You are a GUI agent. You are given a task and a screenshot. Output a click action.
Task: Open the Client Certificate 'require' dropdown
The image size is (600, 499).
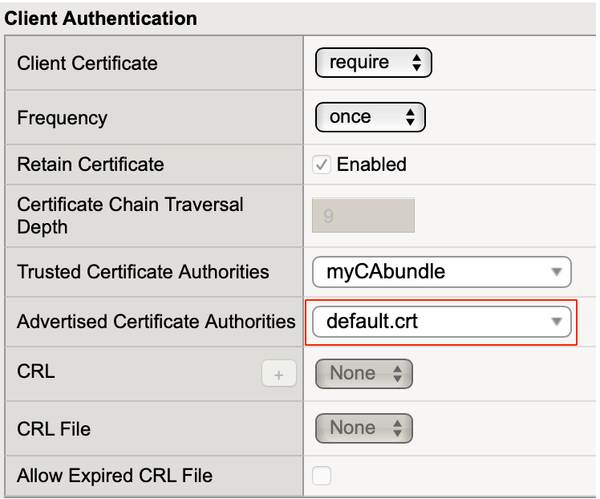[373, 63]
